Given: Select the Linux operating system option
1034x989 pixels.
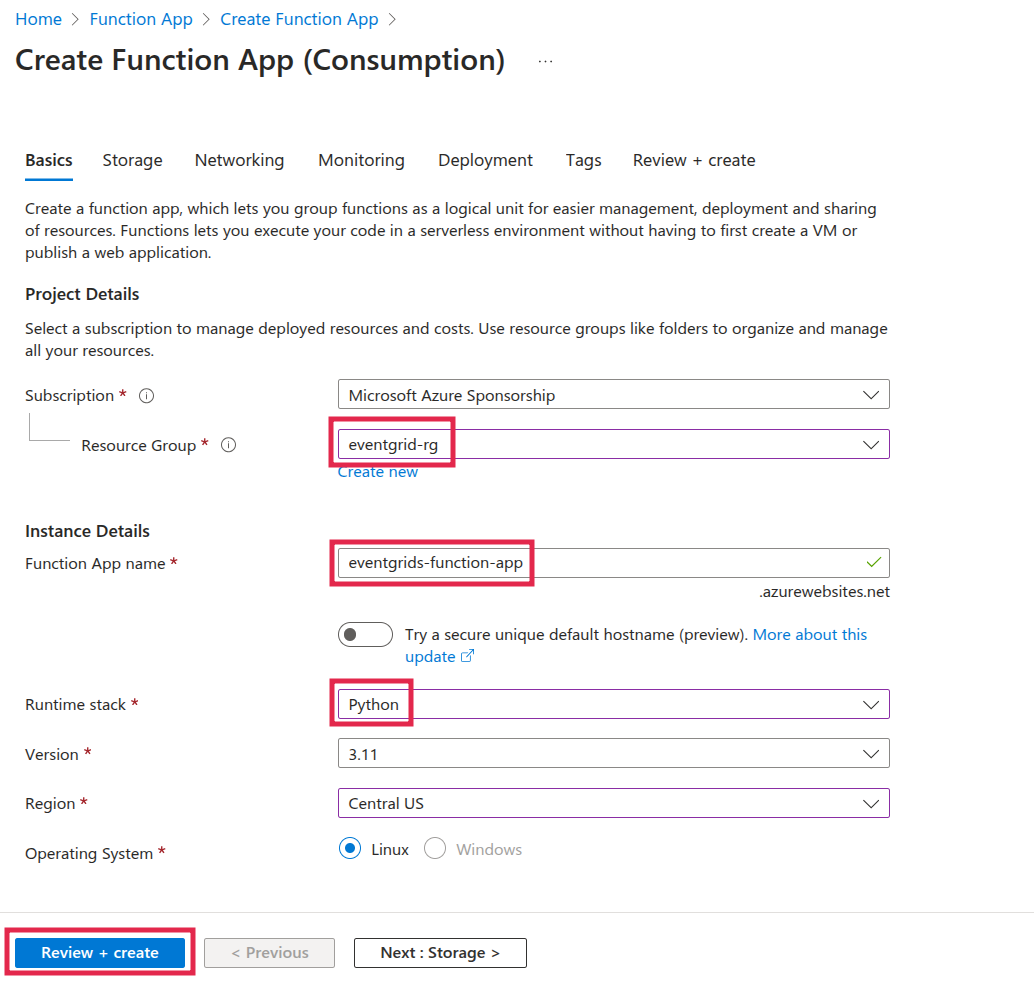Looking at the screenshot, I should 350,849.
